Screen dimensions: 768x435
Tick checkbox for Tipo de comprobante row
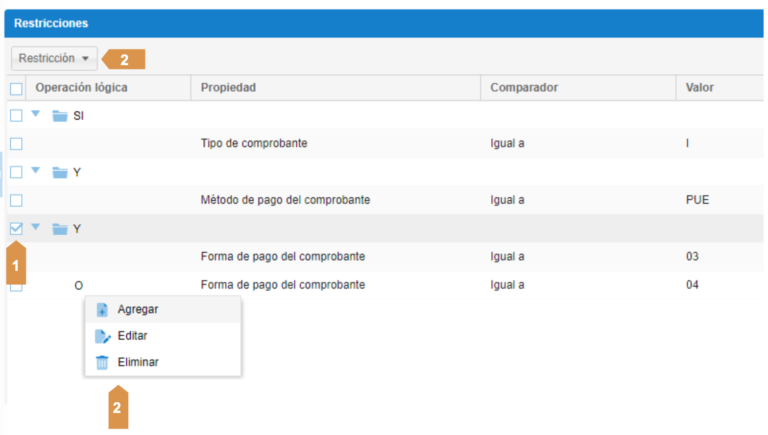pos(16,144)
